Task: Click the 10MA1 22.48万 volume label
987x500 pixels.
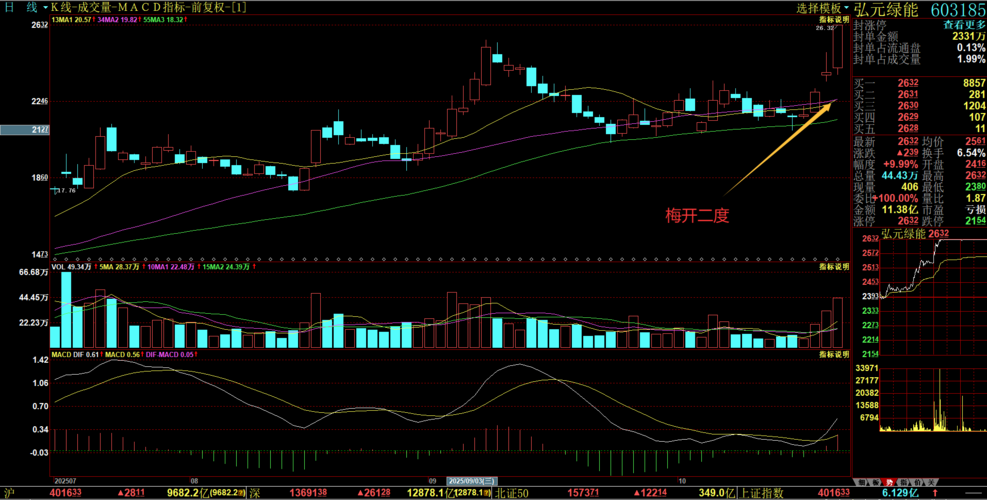Action: pos(171,267)
